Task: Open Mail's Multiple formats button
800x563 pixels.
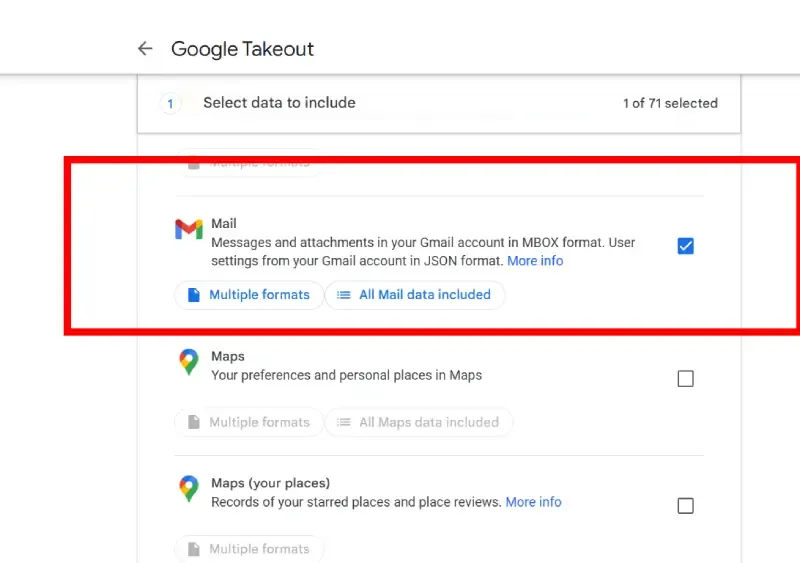Action: coord(249,295)
